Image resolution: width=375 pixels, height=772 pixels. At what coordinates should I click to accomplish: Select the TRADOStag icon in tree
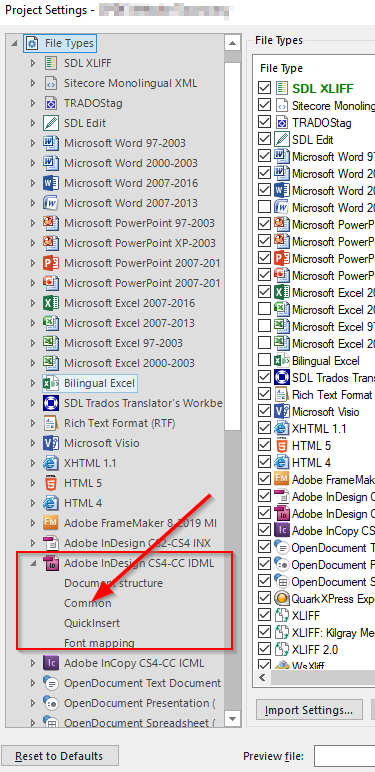click(50, 103)
